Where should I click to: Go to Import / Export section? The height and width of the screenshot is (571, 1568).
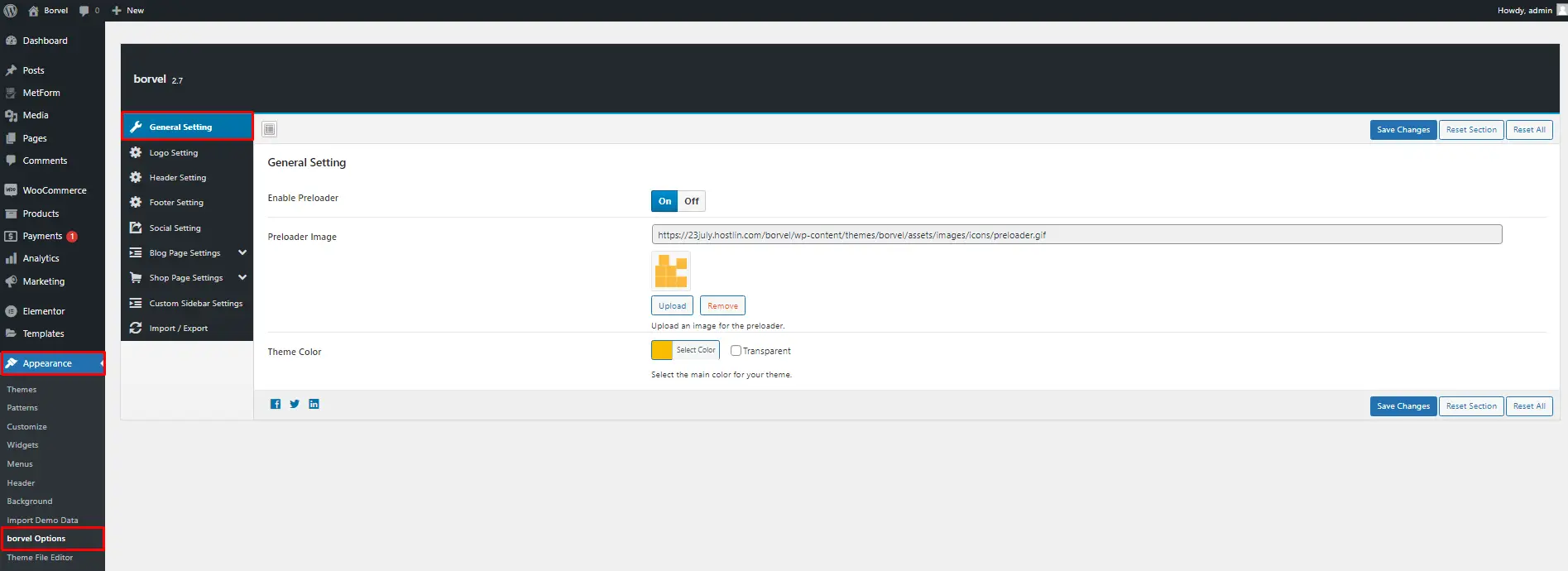[179, 329]
